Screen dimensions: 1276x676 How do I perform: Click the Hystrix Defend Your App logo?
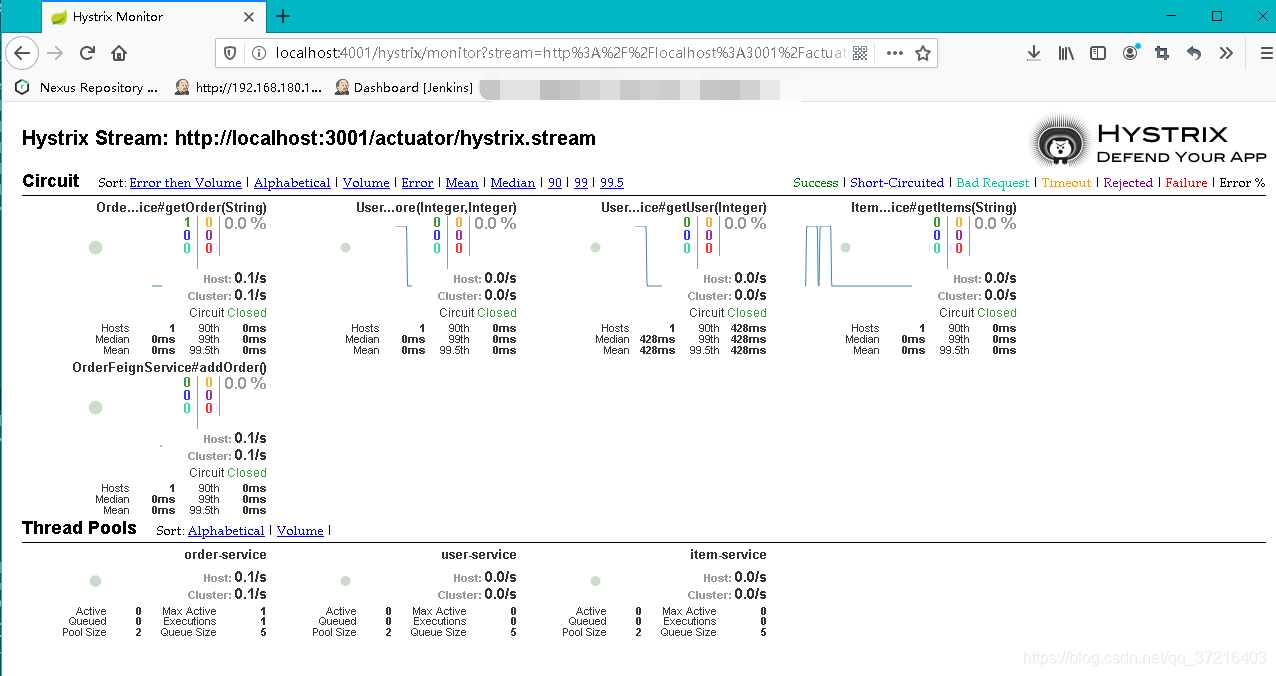[x=1149, y=143]
